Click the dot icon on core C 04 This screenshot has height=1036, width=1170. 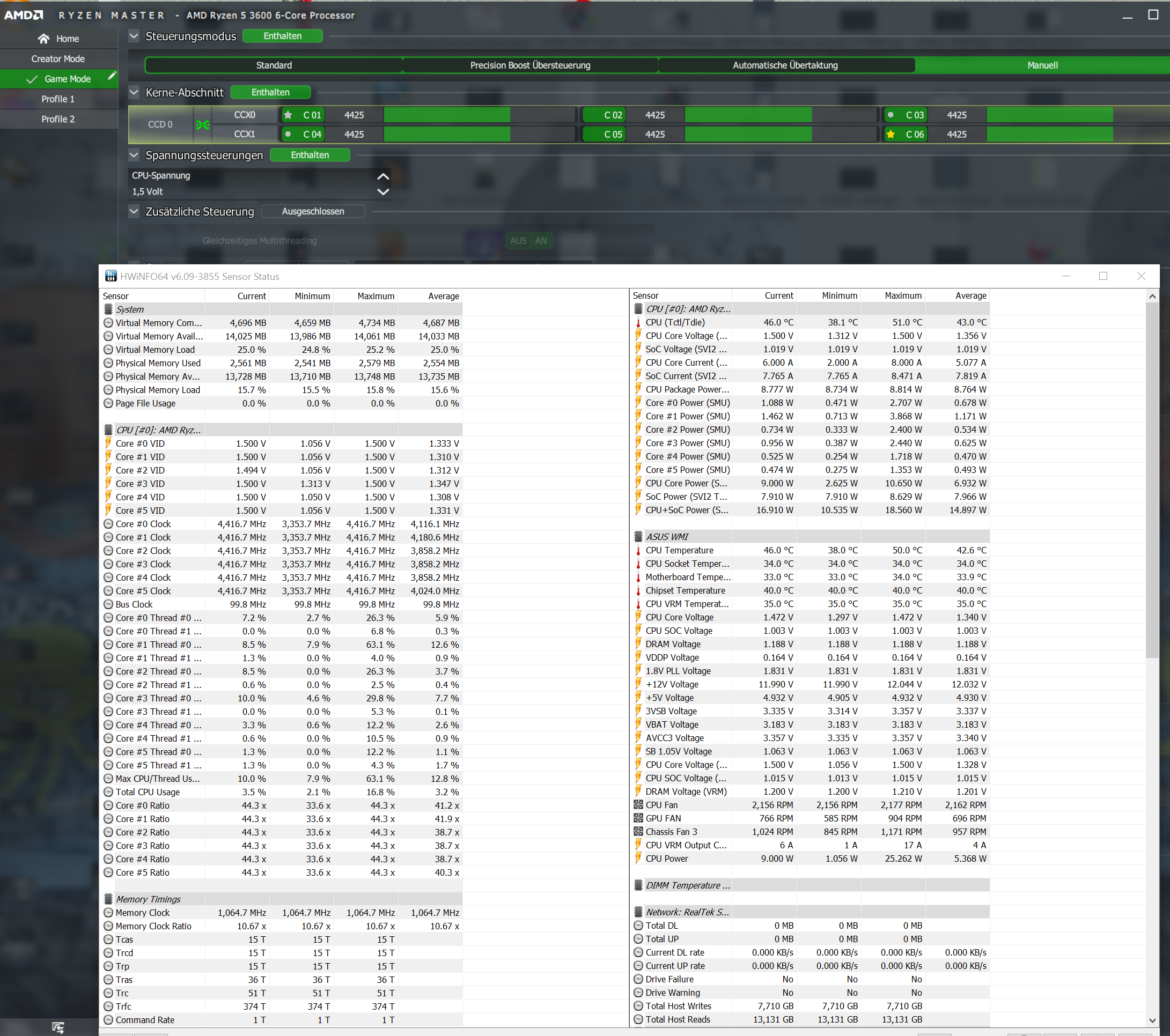click(289, 135)
